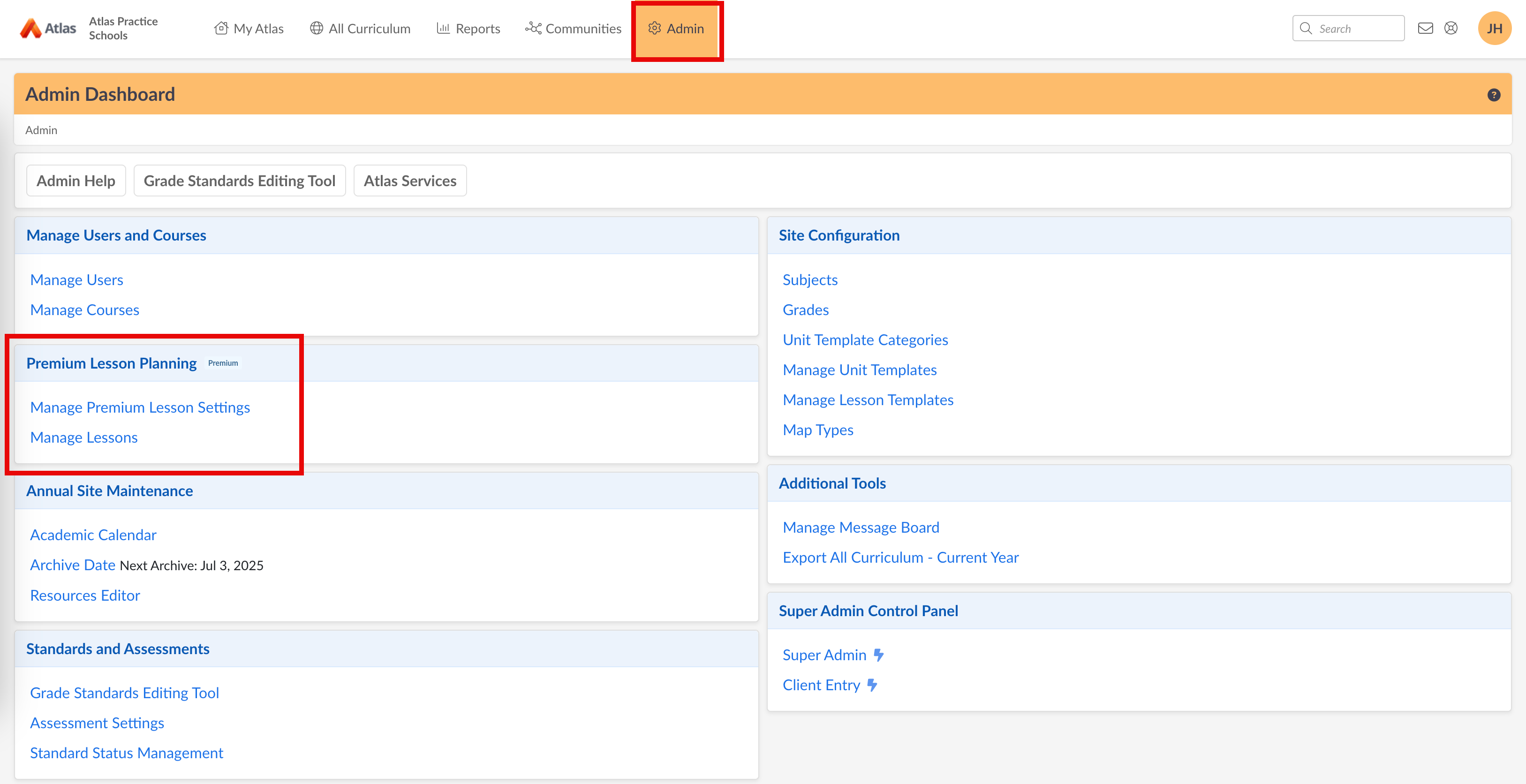Open the messages envelope icon

(1425, 29)
